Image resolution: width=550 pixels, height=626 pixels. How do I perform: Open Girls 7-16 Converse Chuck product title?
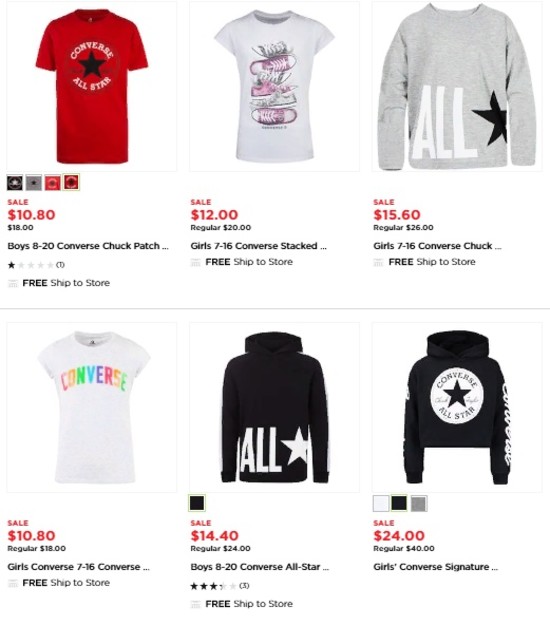[437, 246]
